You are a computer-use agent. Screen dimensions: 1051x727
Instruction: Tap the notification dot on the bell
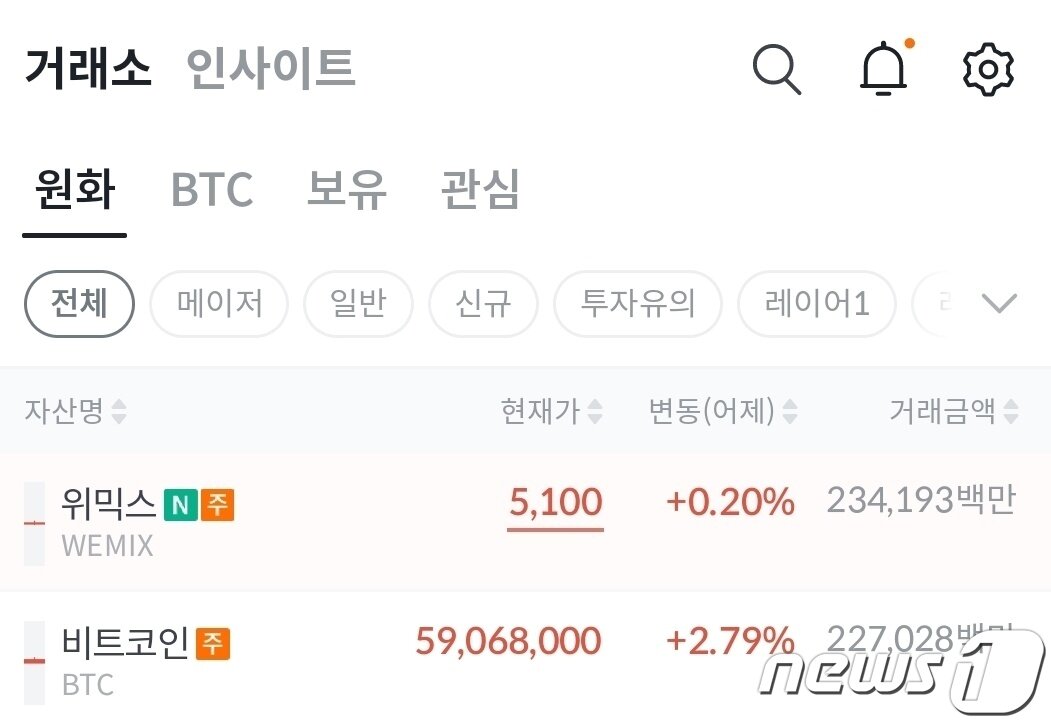pyautogui.click(x=908, y=44)
